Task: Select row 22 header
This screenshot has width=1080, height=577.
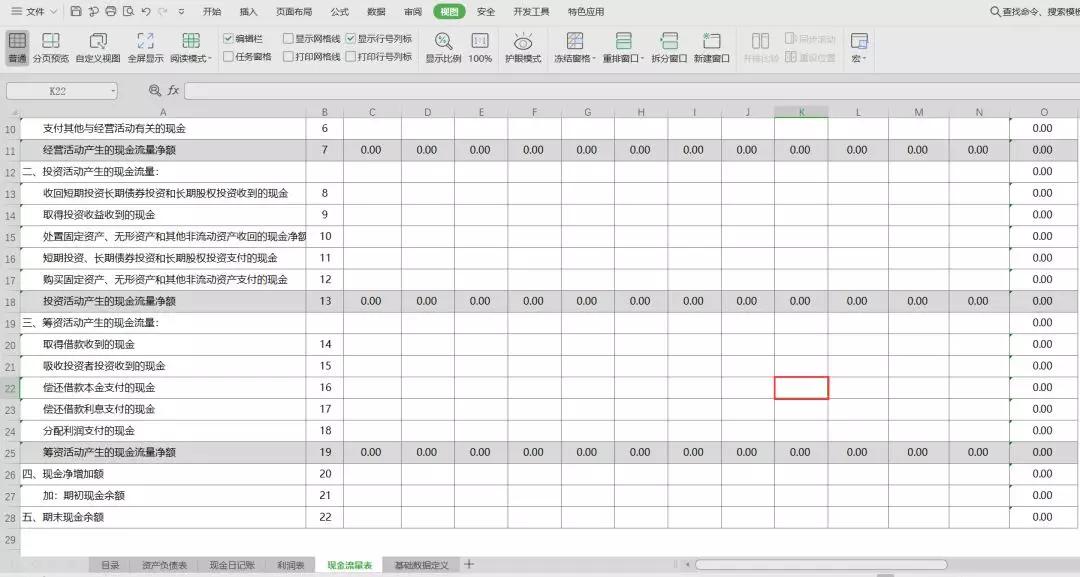Action: pos(10,388)
